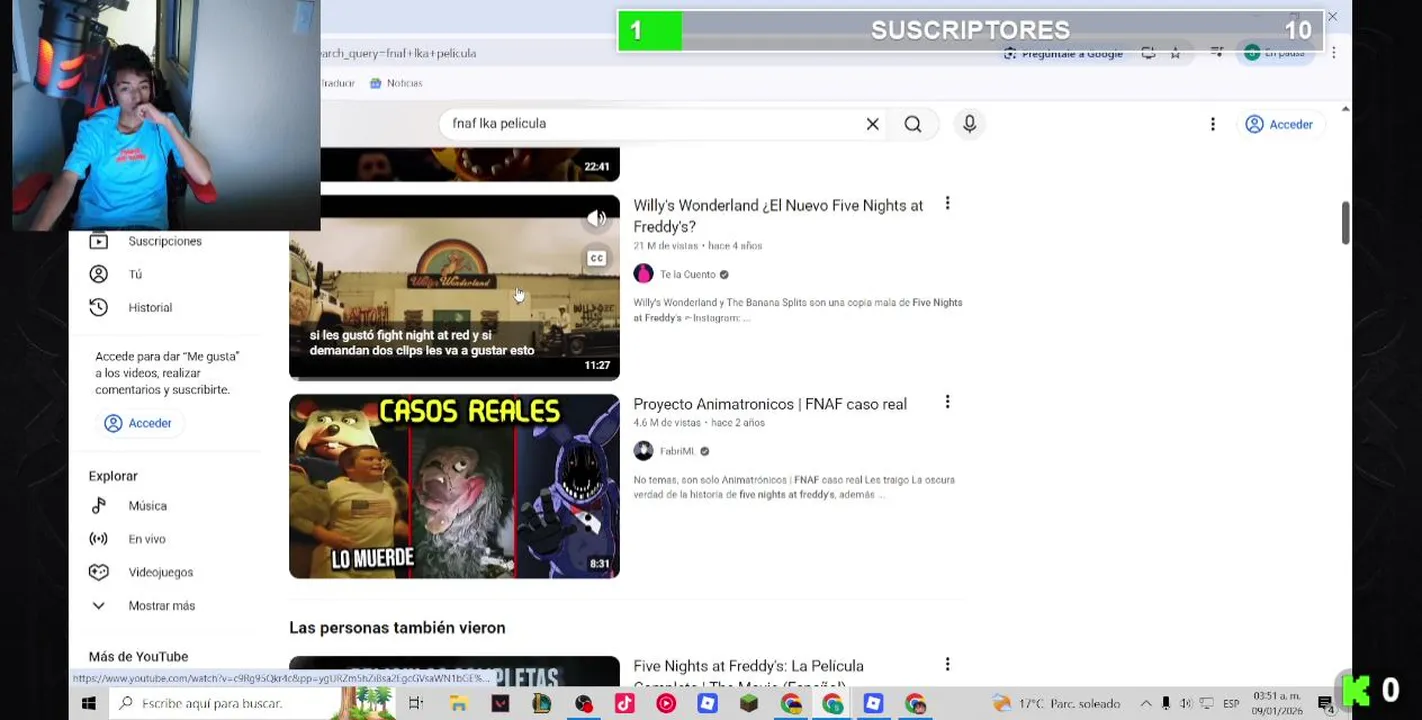Image resolution: width=1422 pixels, height=720 pixels.
Task: Click the 'Explorar' sidebar heading
Action: click(113, 476)
